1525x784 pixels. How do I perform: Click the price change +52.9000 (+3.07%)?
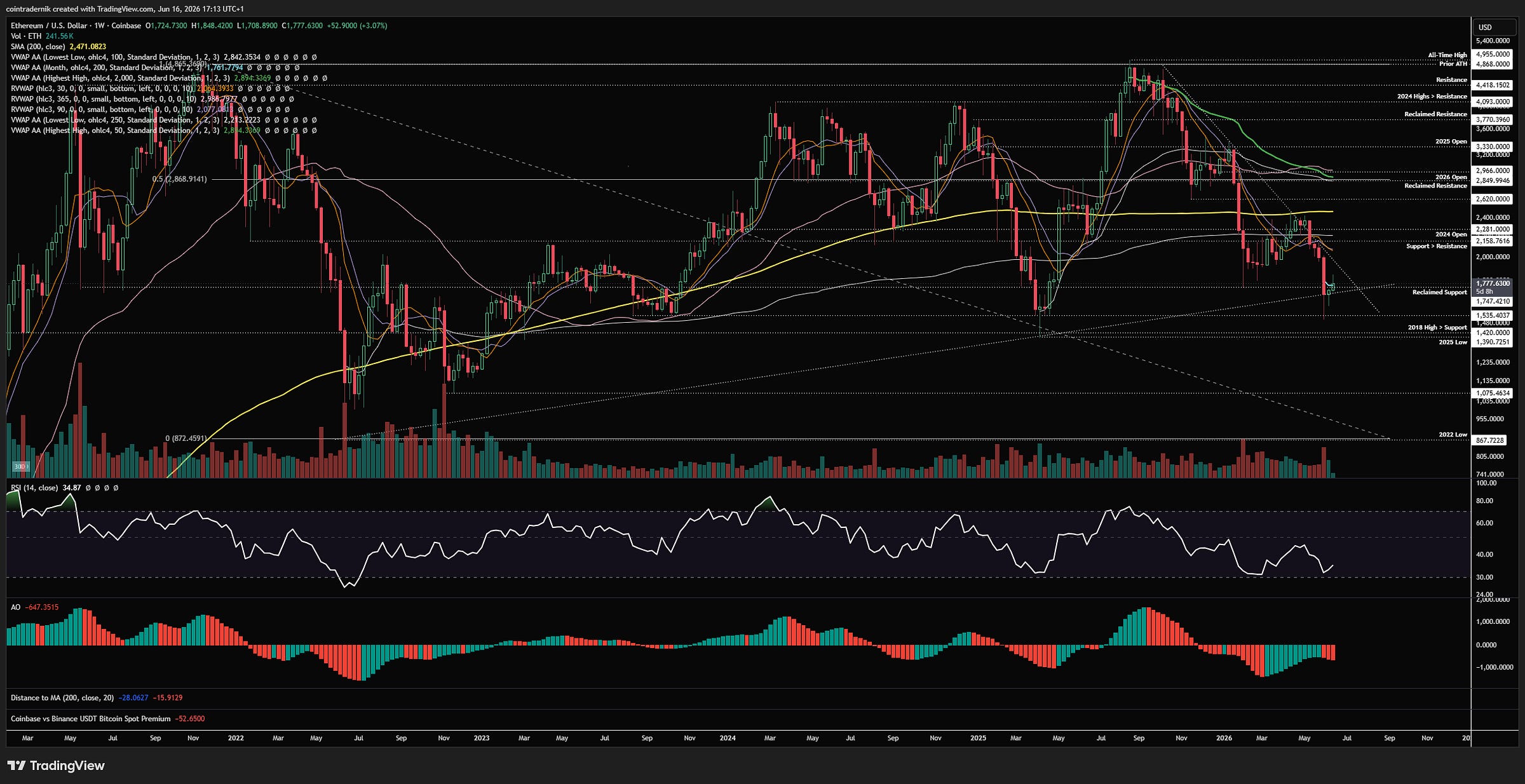tap(357, 25)
